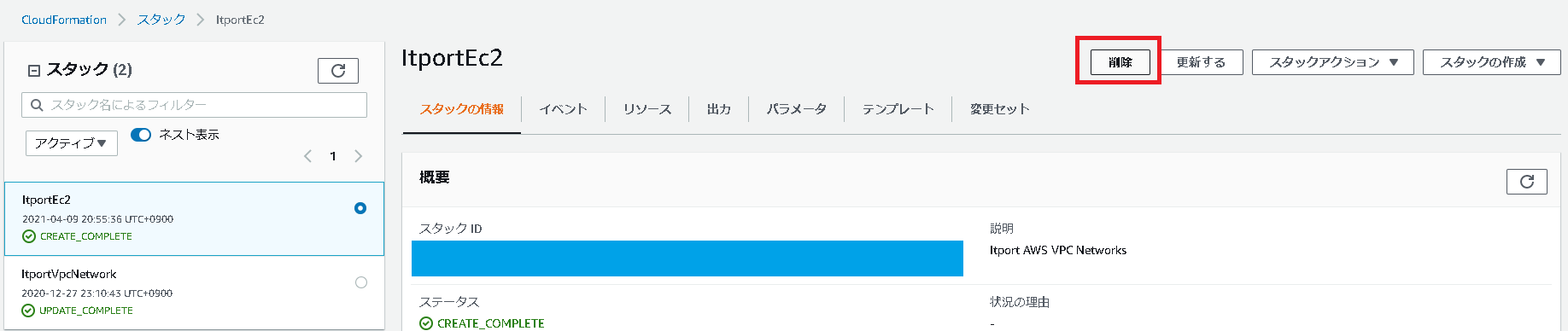
Task: Click the 削除 button
Action: point(1120,62)
